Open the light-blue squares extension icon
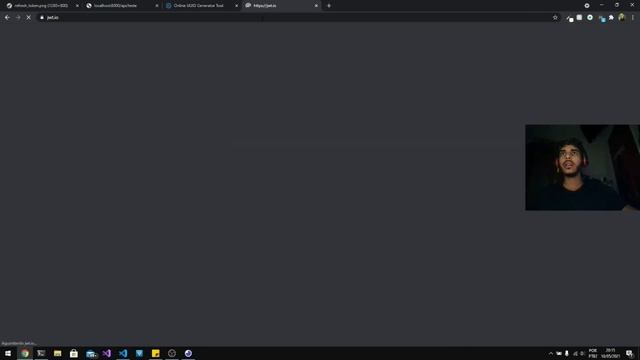The height and width of the screenshot is (360, 640). (x=602, y=18)
